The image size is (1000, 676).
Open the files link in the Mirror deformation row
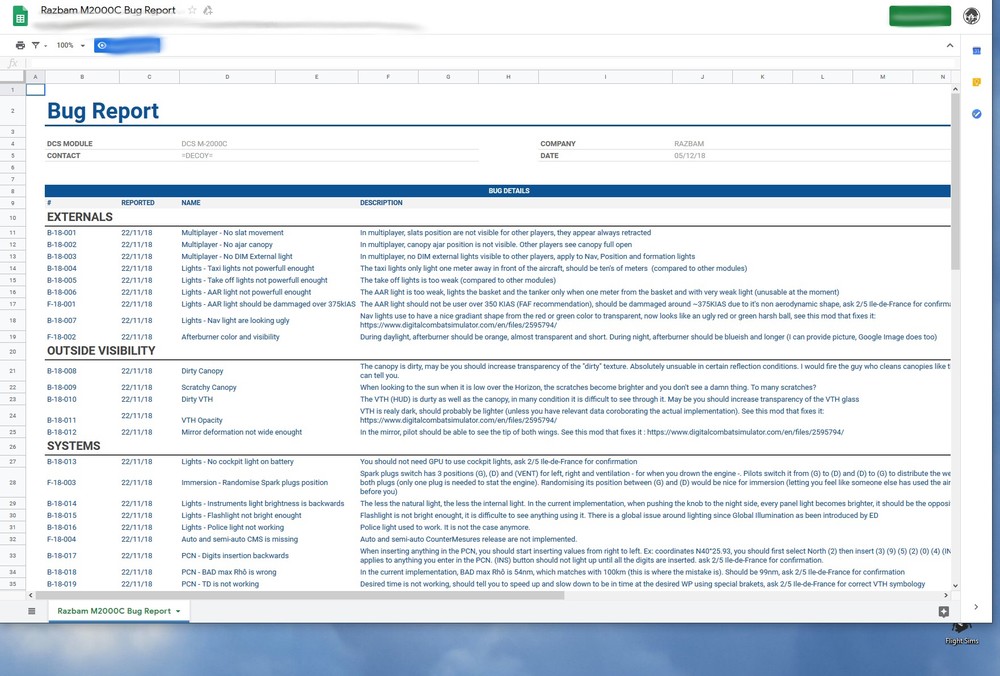click(745, 432)
